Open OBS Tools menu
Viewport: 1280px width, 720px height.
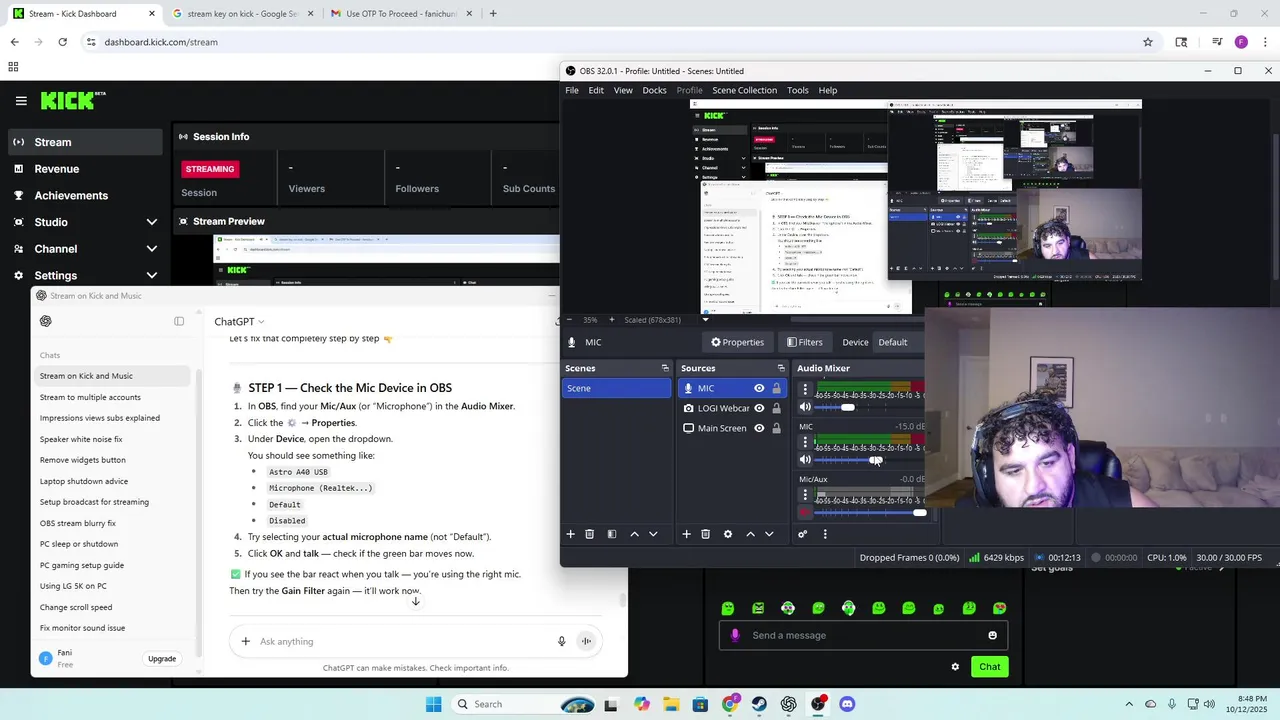[797, 90]
